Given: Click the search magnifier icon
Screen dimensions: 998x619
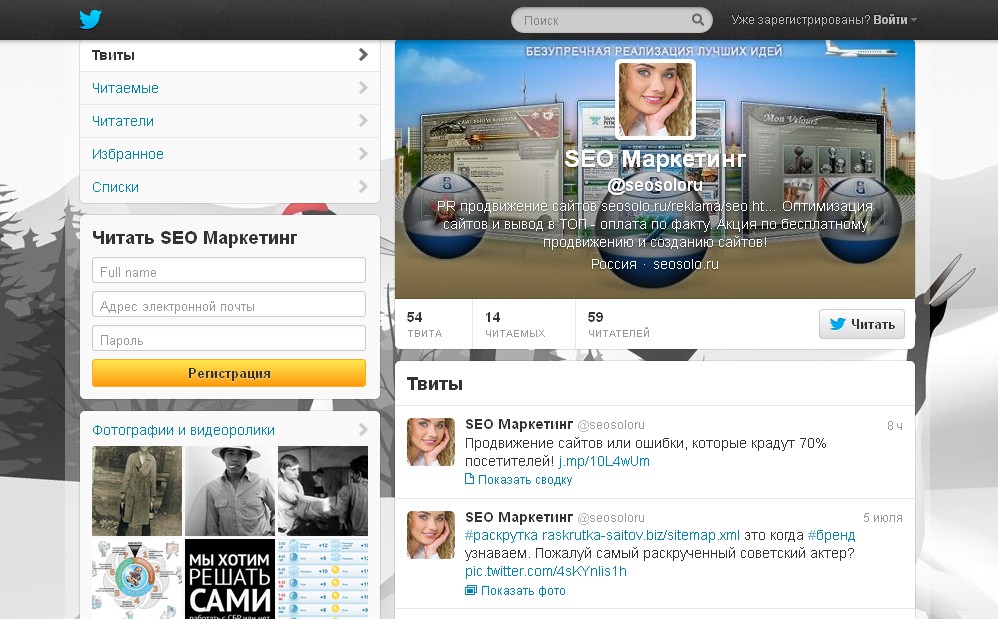Looking at the screenshot, I should coord(698,20).
